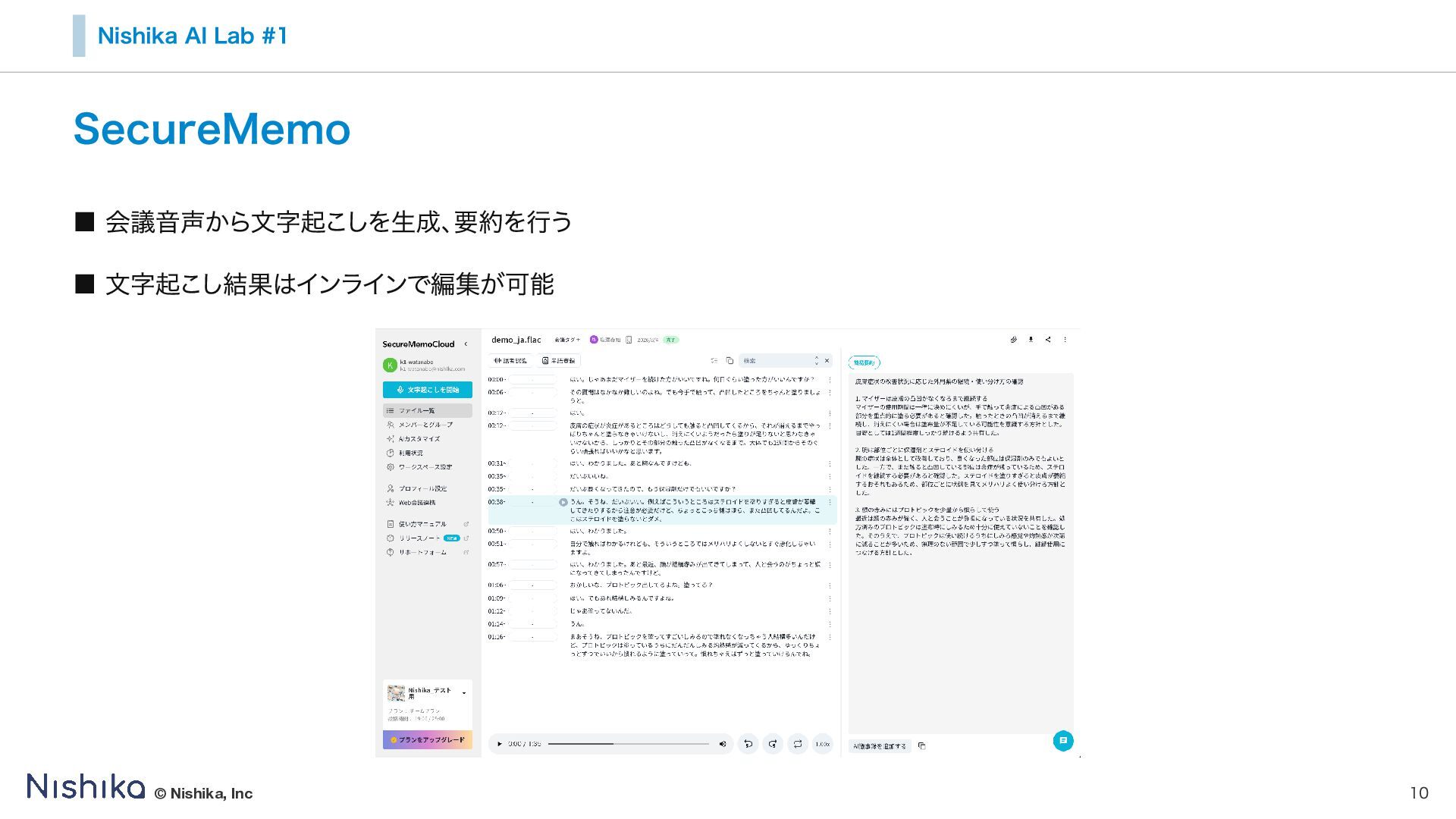Toggle loop playback

click(x=798, y=744)
